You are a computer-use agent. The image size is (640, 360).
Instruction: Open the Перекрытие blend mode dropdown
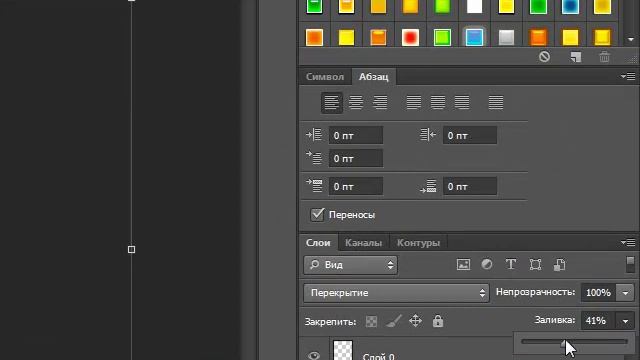[x=396, y=293]
